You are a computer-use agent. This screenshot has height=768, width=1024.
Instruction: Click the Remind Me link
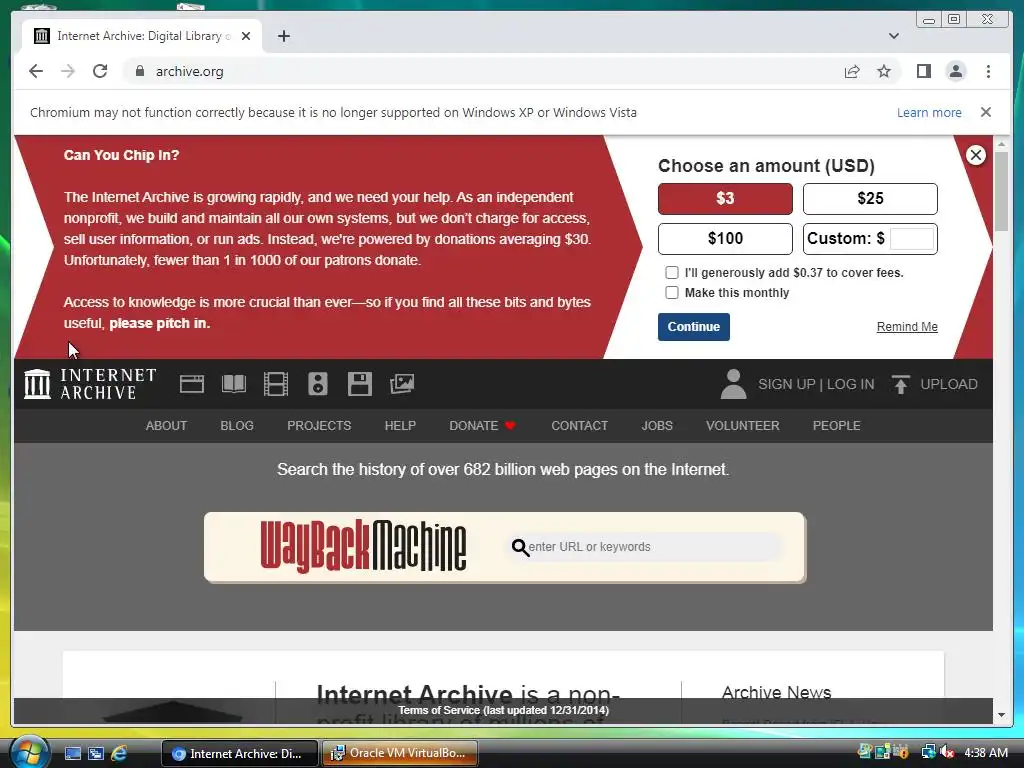coord(907,327)
